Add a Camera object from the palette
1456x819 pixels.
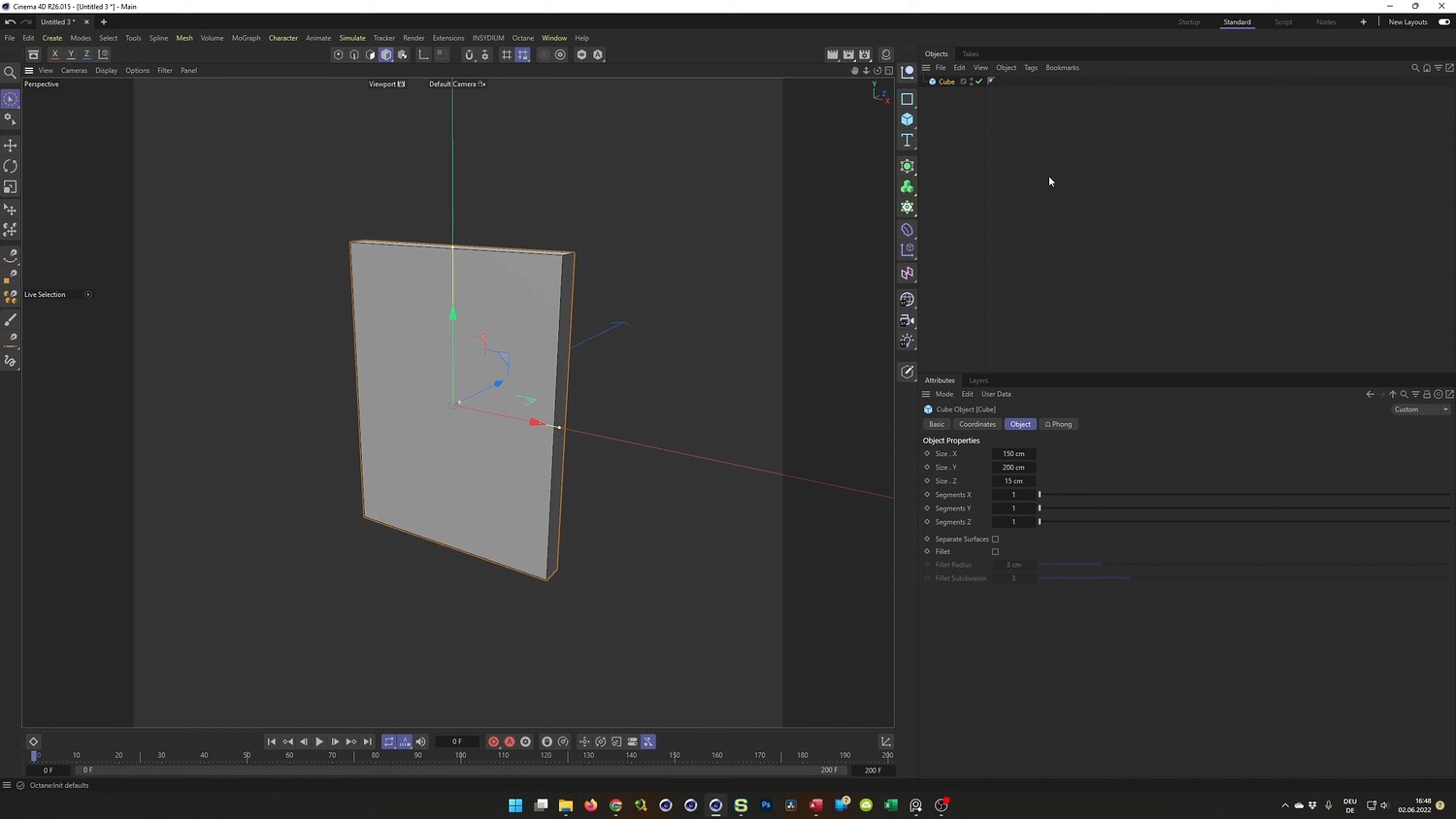[908, 320]
